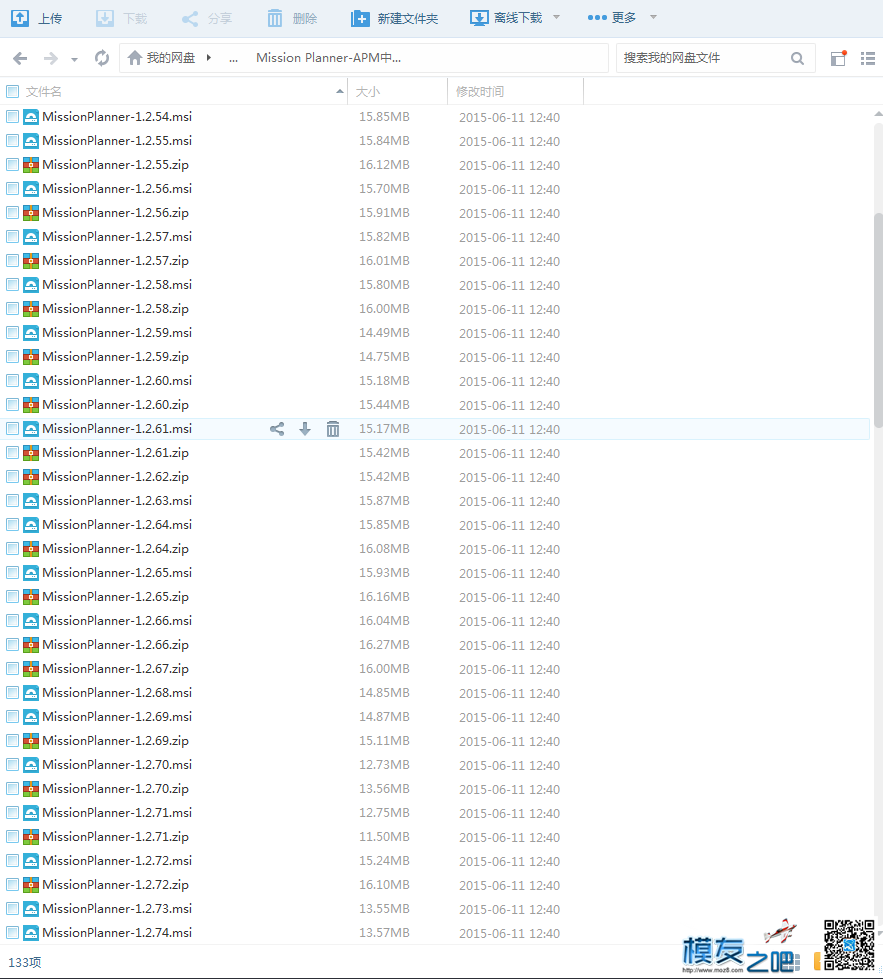Open file MissionPlanner-1.2.58.zip
The width and height of the screenshot is (883, 979).
pos(116,308)
